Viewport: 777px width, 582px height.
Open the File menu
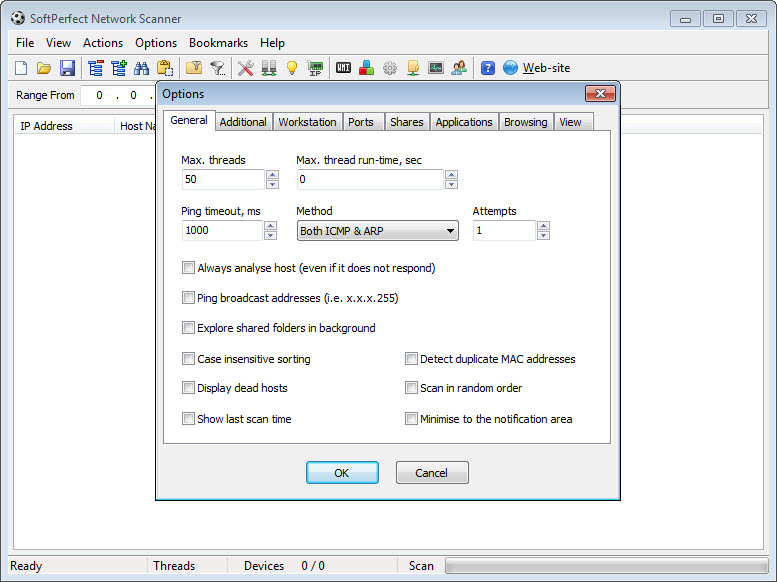(25, 43)
